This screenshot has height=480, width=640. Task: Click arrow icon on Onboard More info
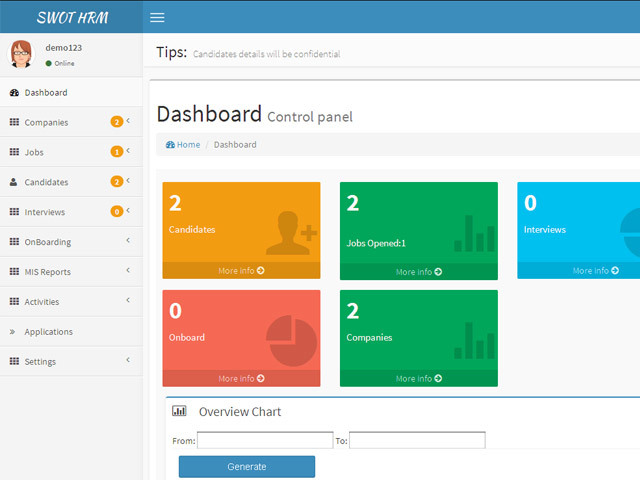(261, 378)
